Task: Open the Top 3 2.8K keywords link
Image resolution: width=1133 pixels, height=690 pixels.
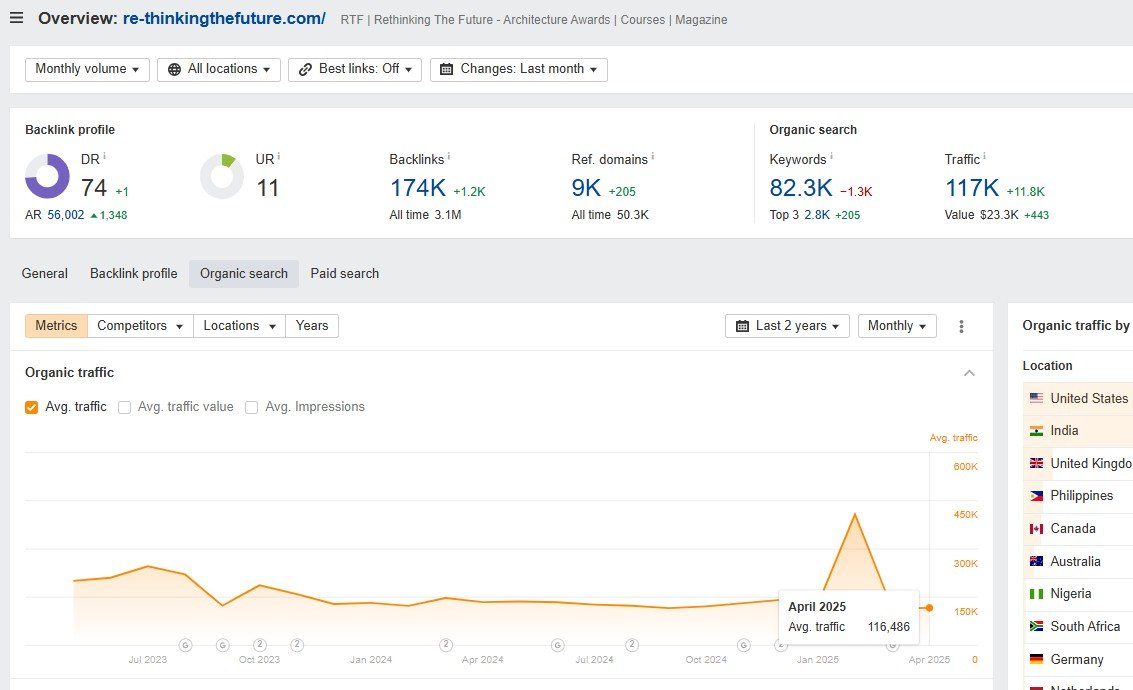Action: [817, 215]
